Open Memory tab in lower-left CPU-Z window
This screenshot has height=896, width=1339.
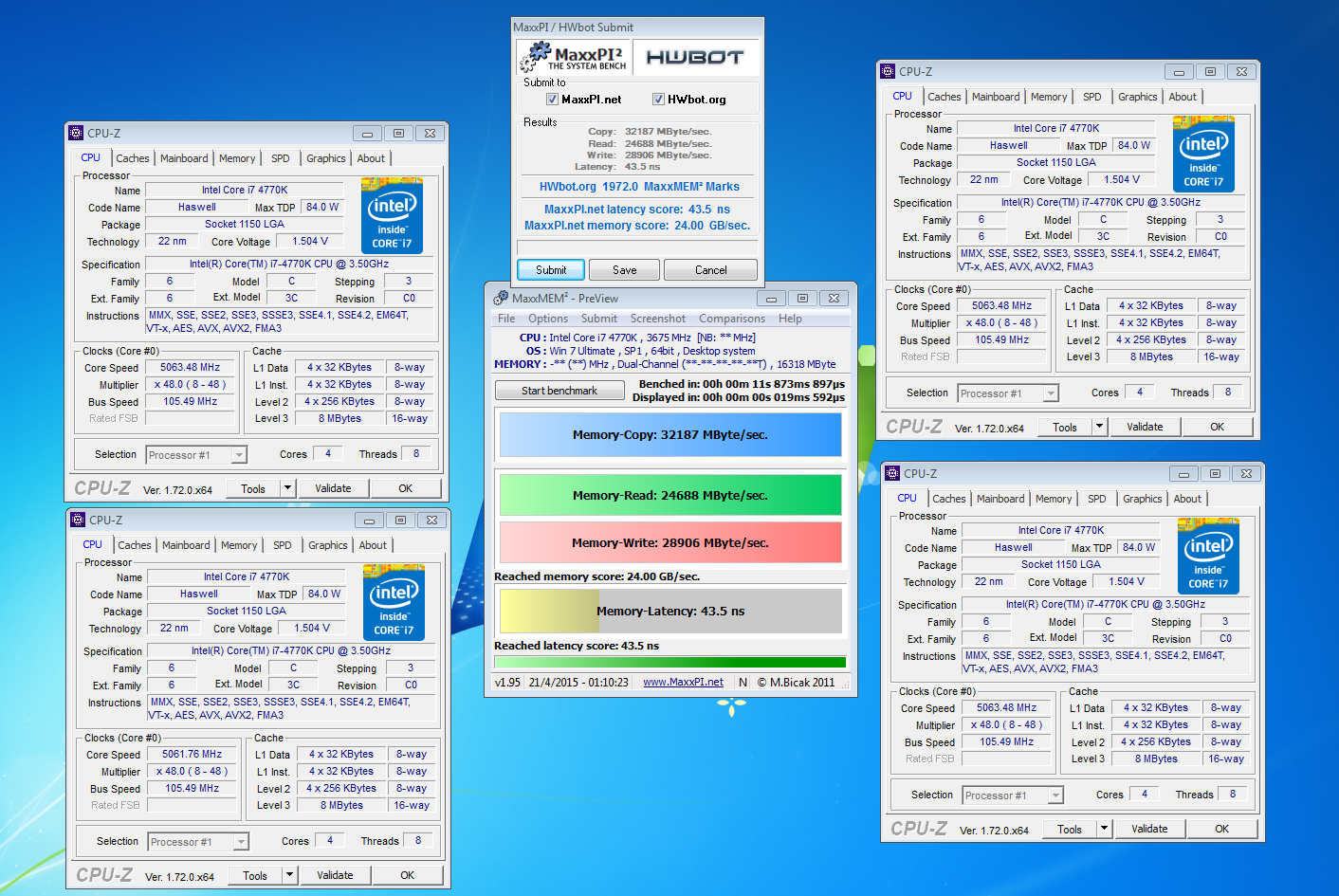(x=239, y=545)
